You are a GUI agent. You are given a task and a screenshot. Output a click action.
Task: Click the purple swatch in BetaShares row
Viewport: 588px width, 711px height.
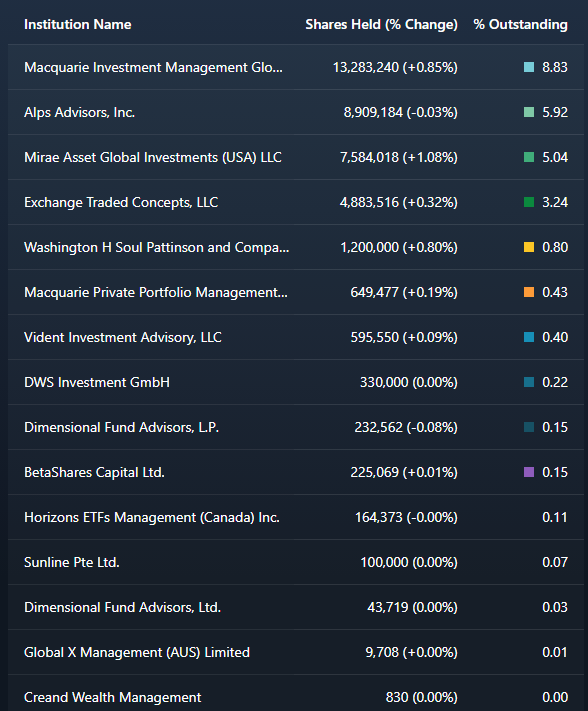coord(529,472)
